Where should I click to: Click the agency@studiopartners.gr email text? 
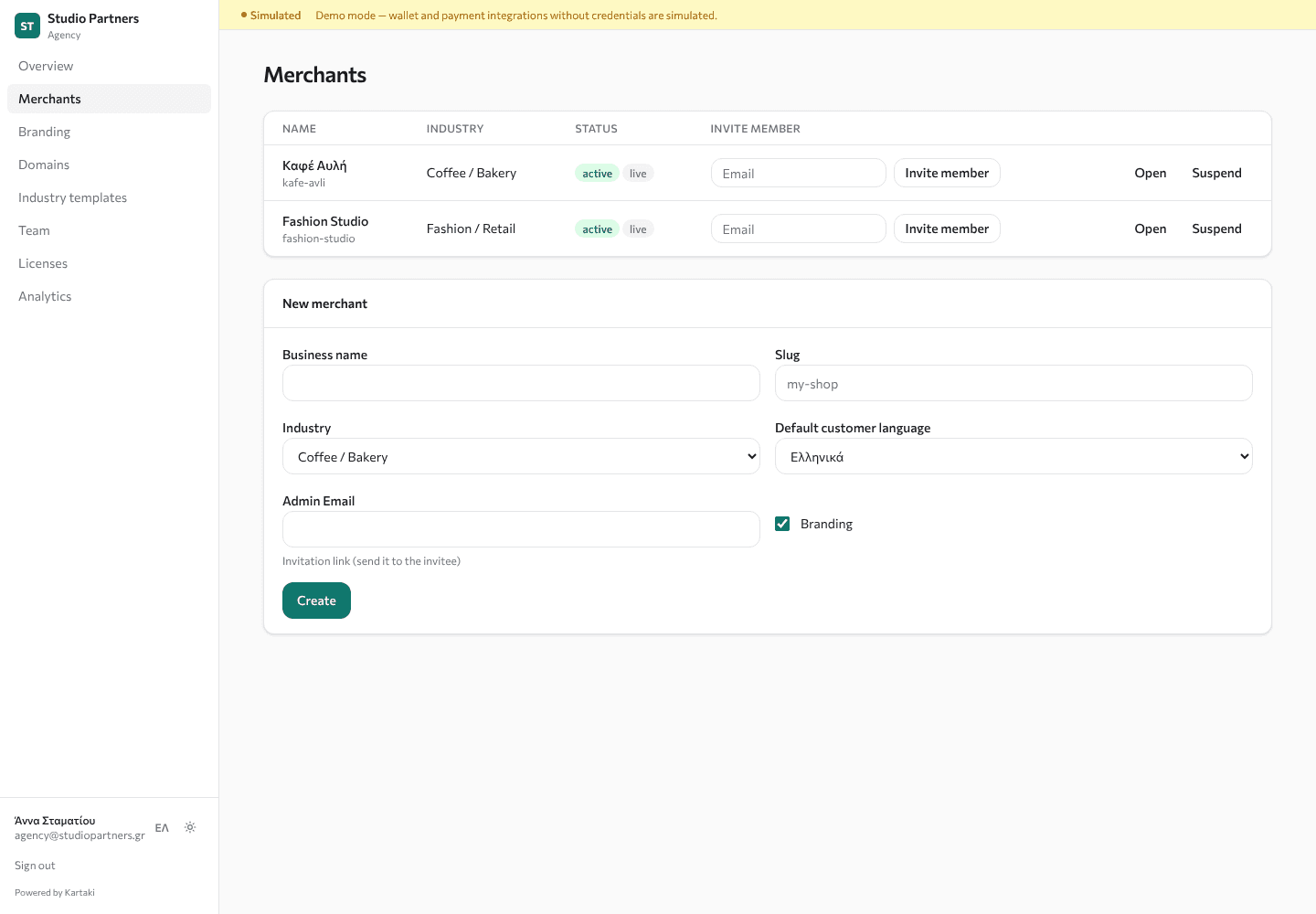point(80,835)
